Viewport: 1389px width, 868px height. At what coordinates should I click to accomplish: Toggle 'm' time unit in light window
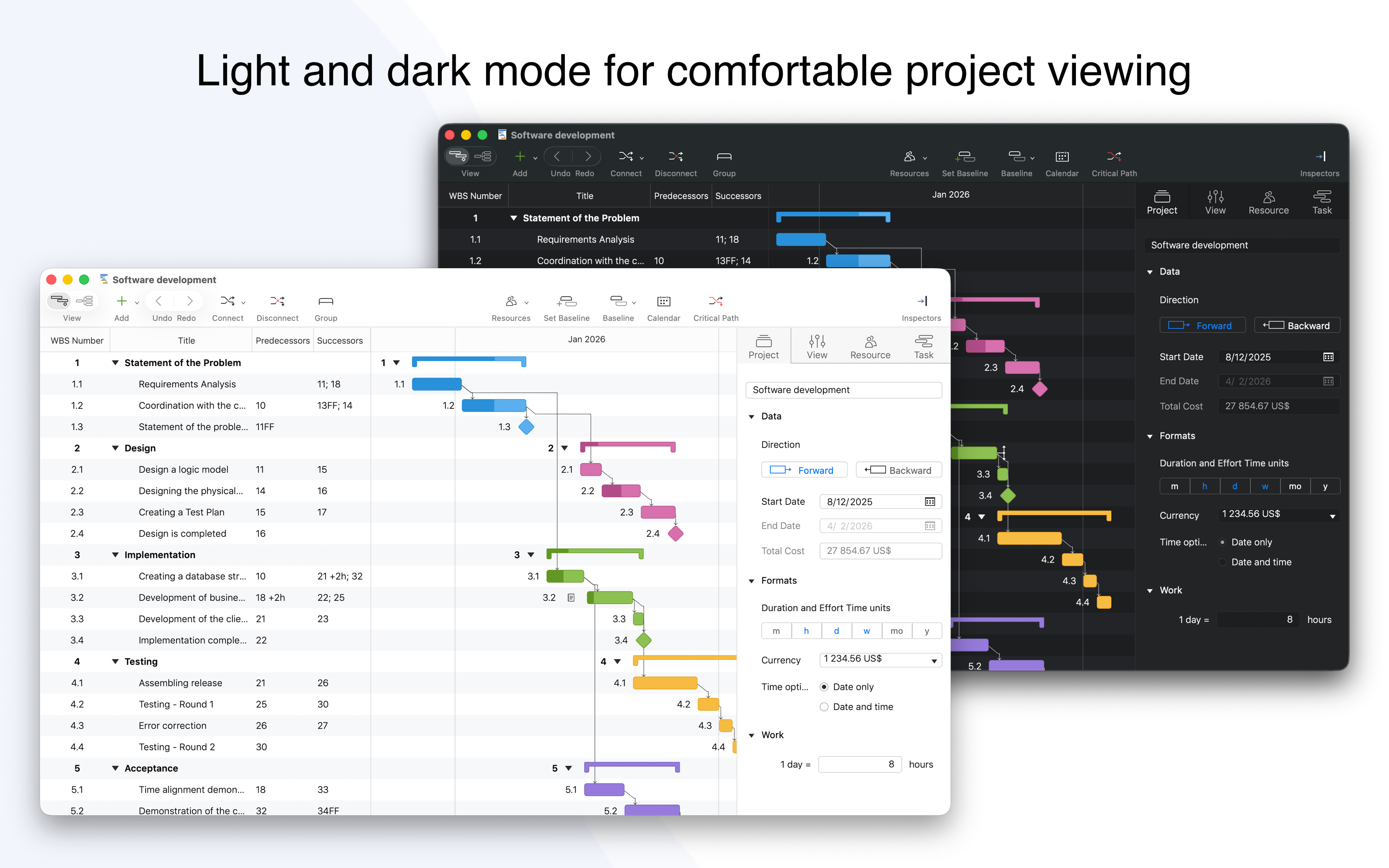coord(776,631)
